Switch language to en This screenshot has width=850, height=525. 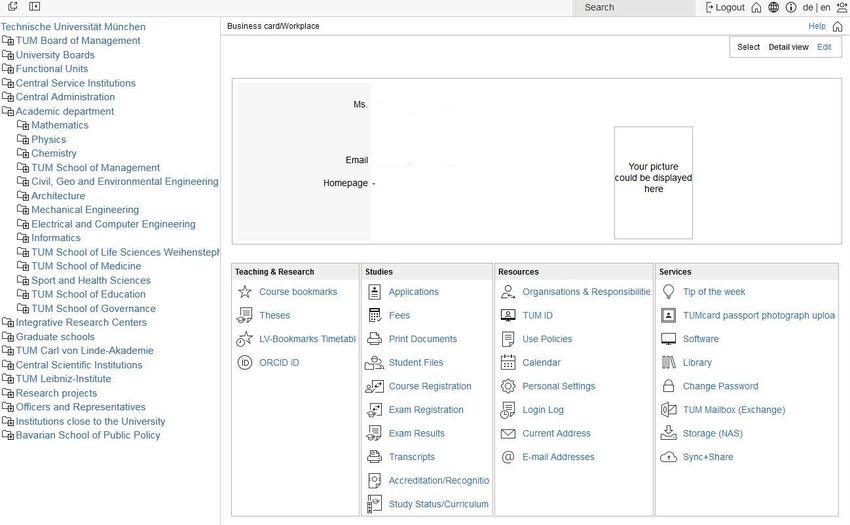(825, 8)
